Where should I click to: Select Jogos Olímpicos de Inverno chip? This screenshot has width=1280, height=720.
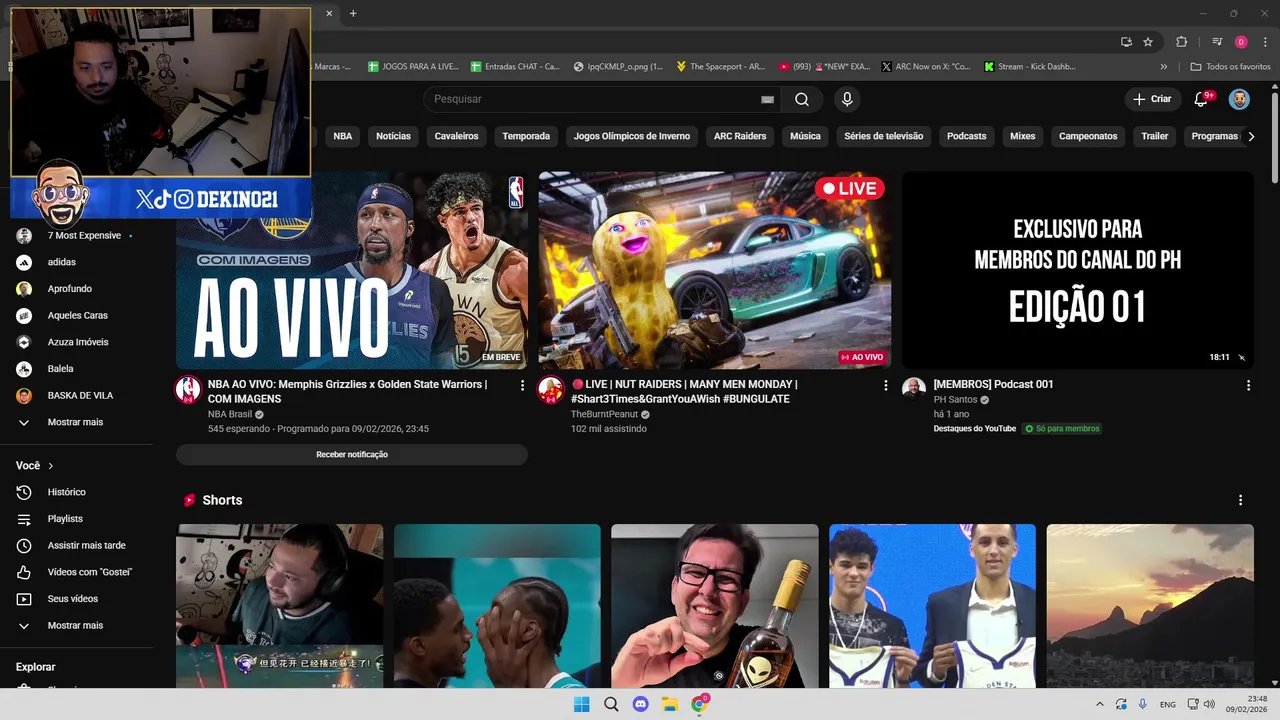[x=632, y=136]
